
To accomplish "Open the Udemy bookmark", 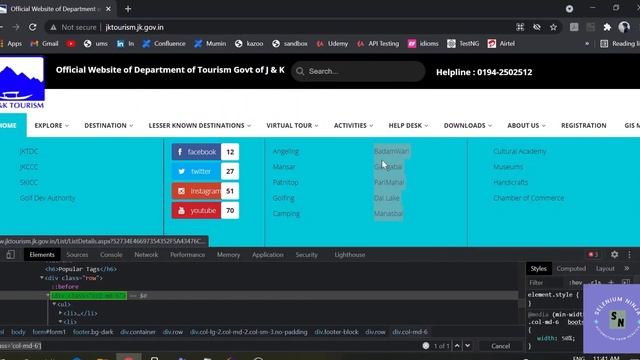I will [332, 44].
